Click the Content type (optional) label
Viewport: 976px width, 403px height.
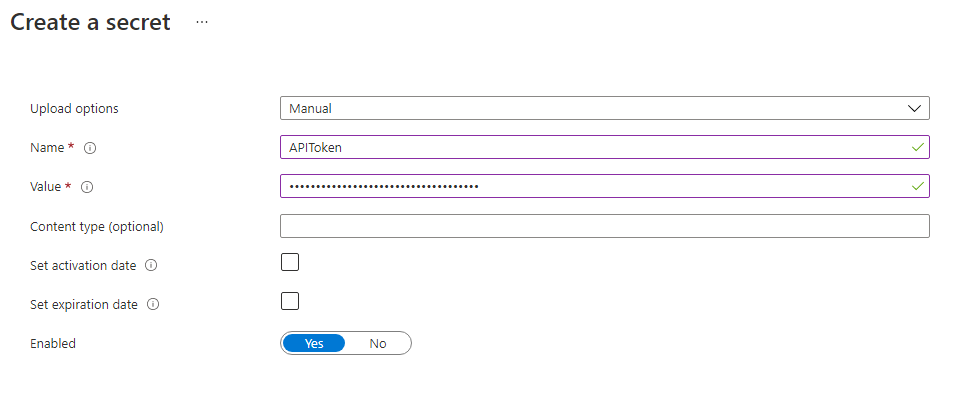[96, 227]
